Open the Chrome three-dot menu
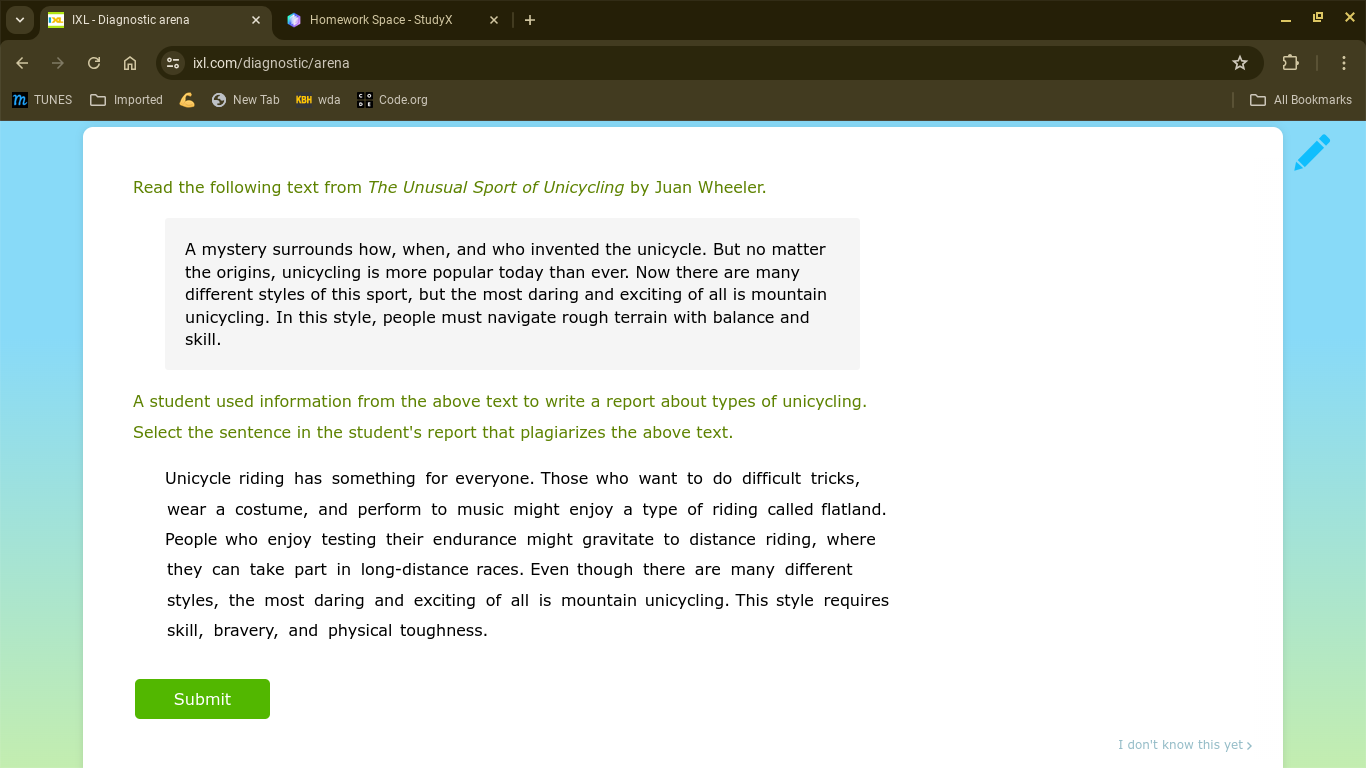 pos(1344,63)
